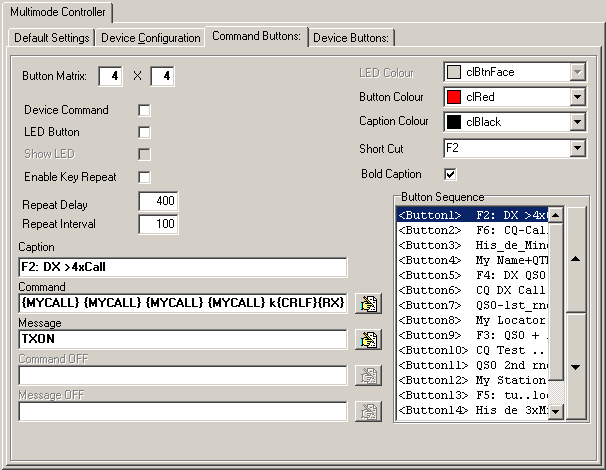Open the Caption Colour dropdown

(x=577, y=122)
